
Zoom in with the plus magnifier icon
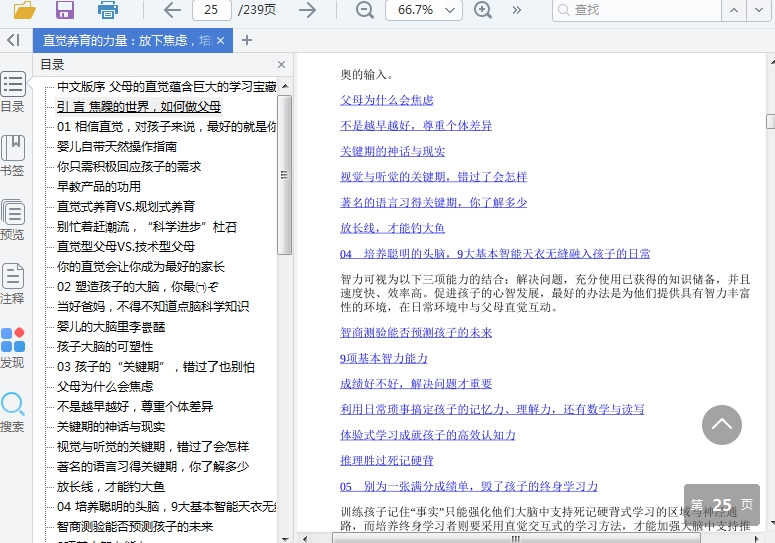coord(483,9)
